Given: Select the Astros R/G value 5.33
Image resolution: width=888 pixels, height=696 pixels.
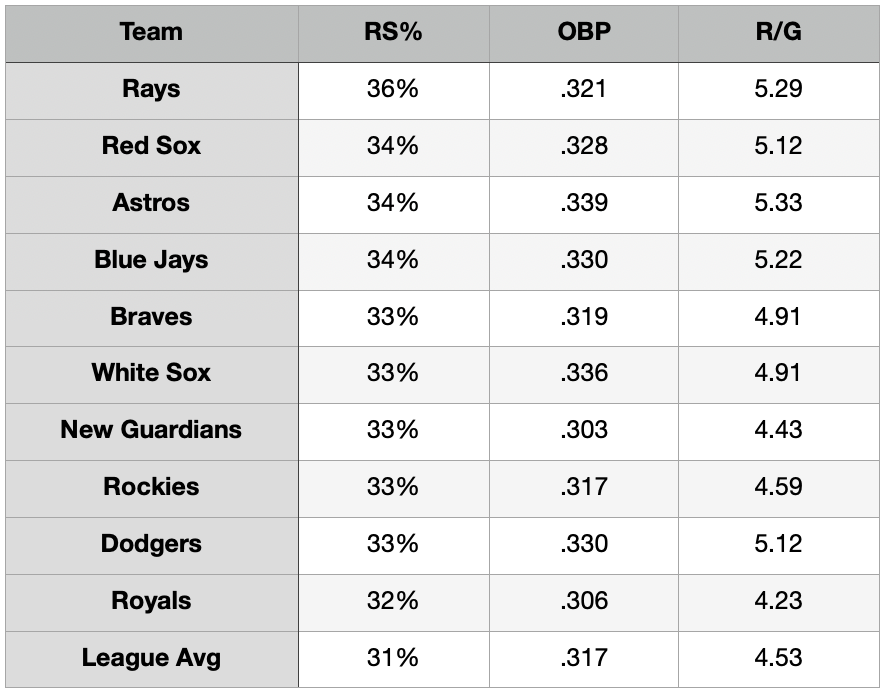Looking at the screenshot, I should (779, 203).
